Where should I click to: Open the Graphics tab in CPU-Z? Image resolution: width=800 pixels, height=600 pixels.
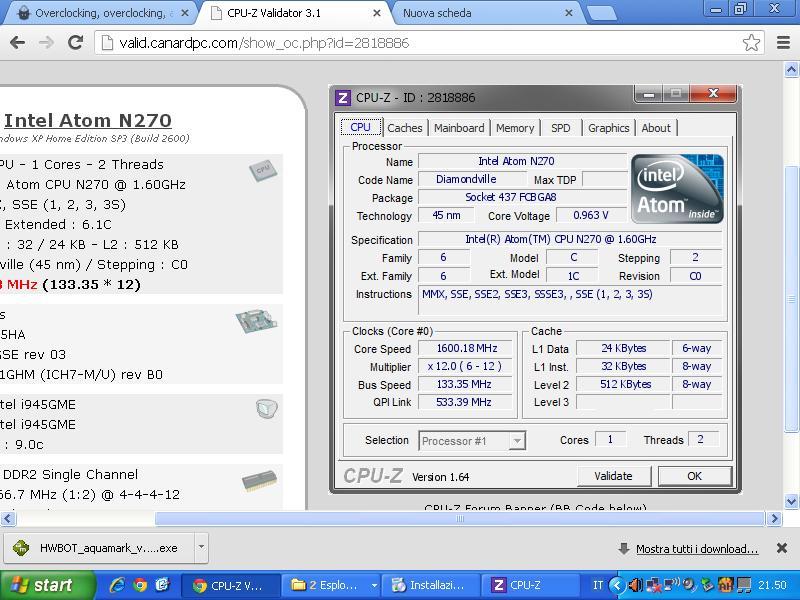pyautogui.click(x=608, y=128)
